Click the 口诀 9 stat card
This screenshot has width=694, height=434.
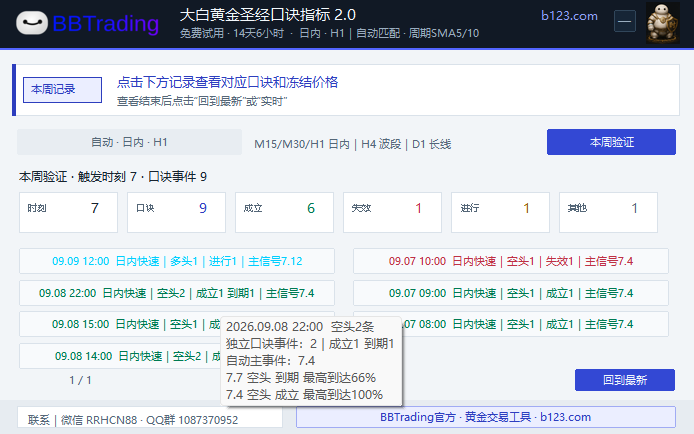click(177, 212)
